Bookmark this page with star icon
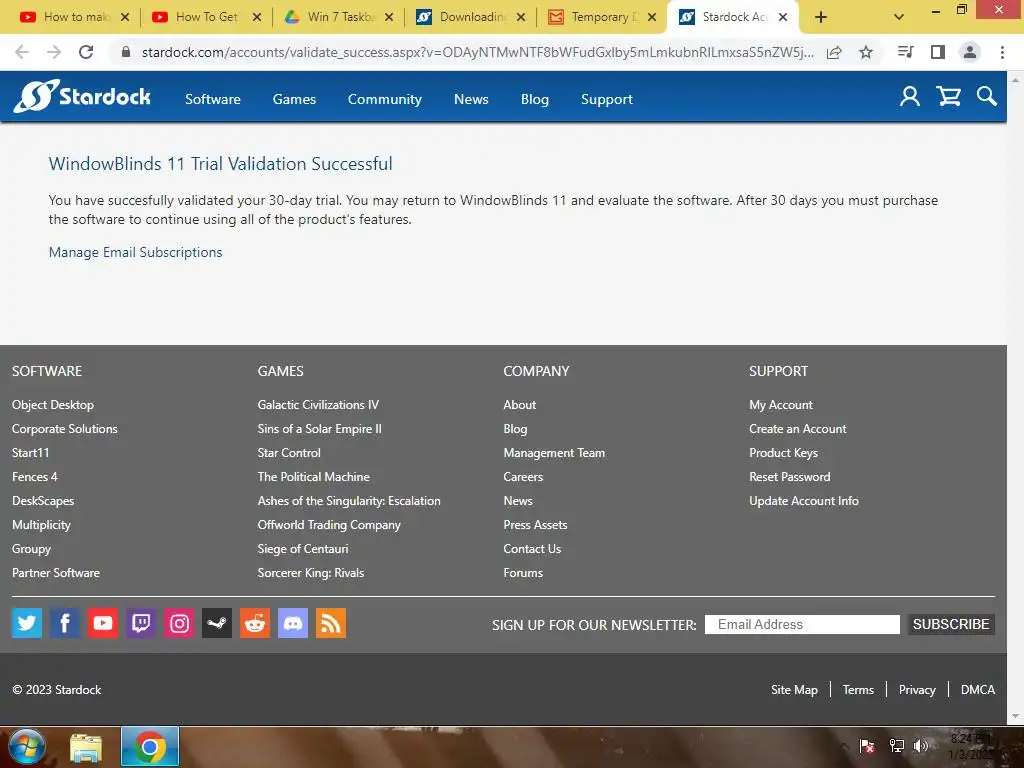1024x768 pixels. point(866,52)
